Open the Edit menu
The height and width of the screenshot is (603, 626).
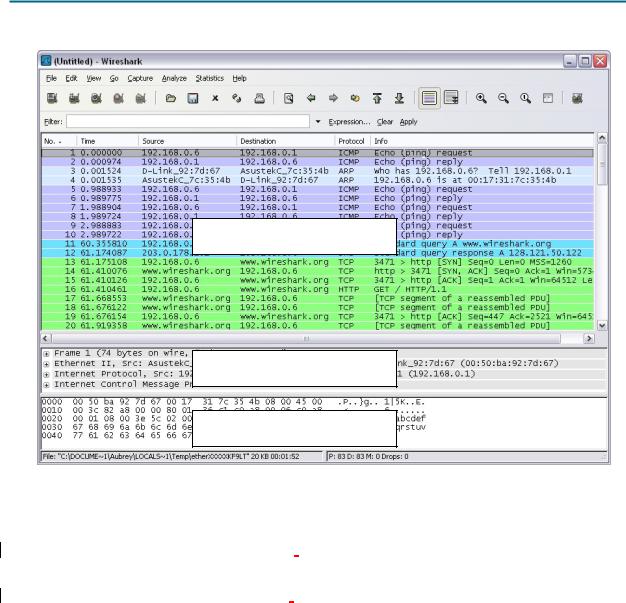click(71, 78)
